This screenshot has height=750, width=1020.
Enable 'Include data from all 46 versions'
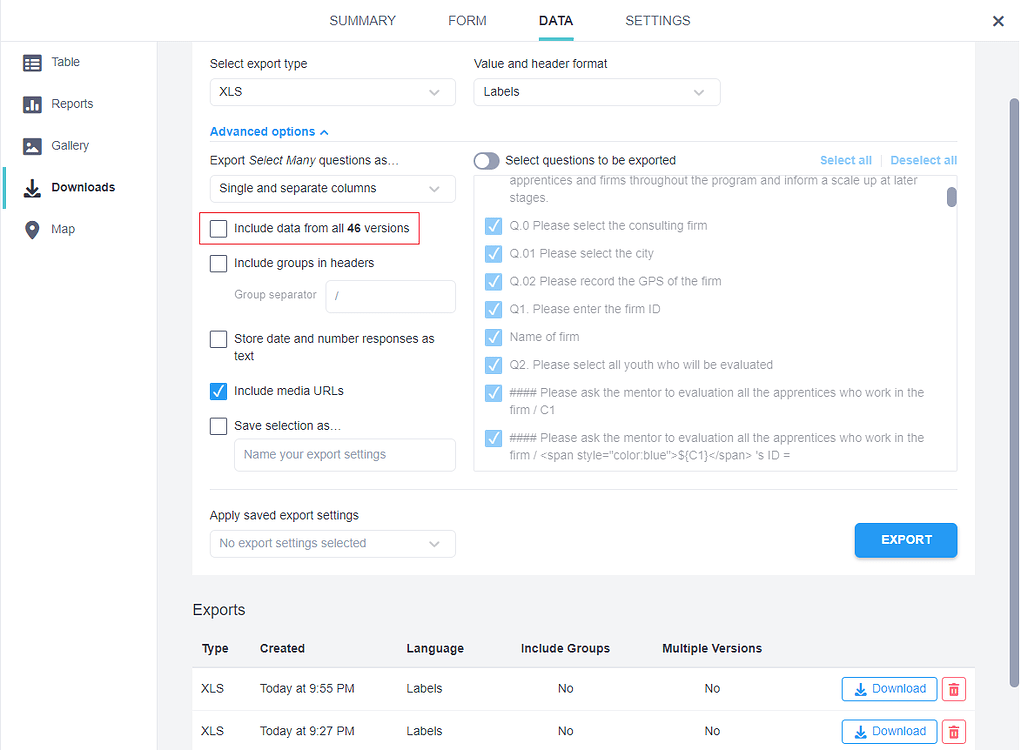coord(218,228)
